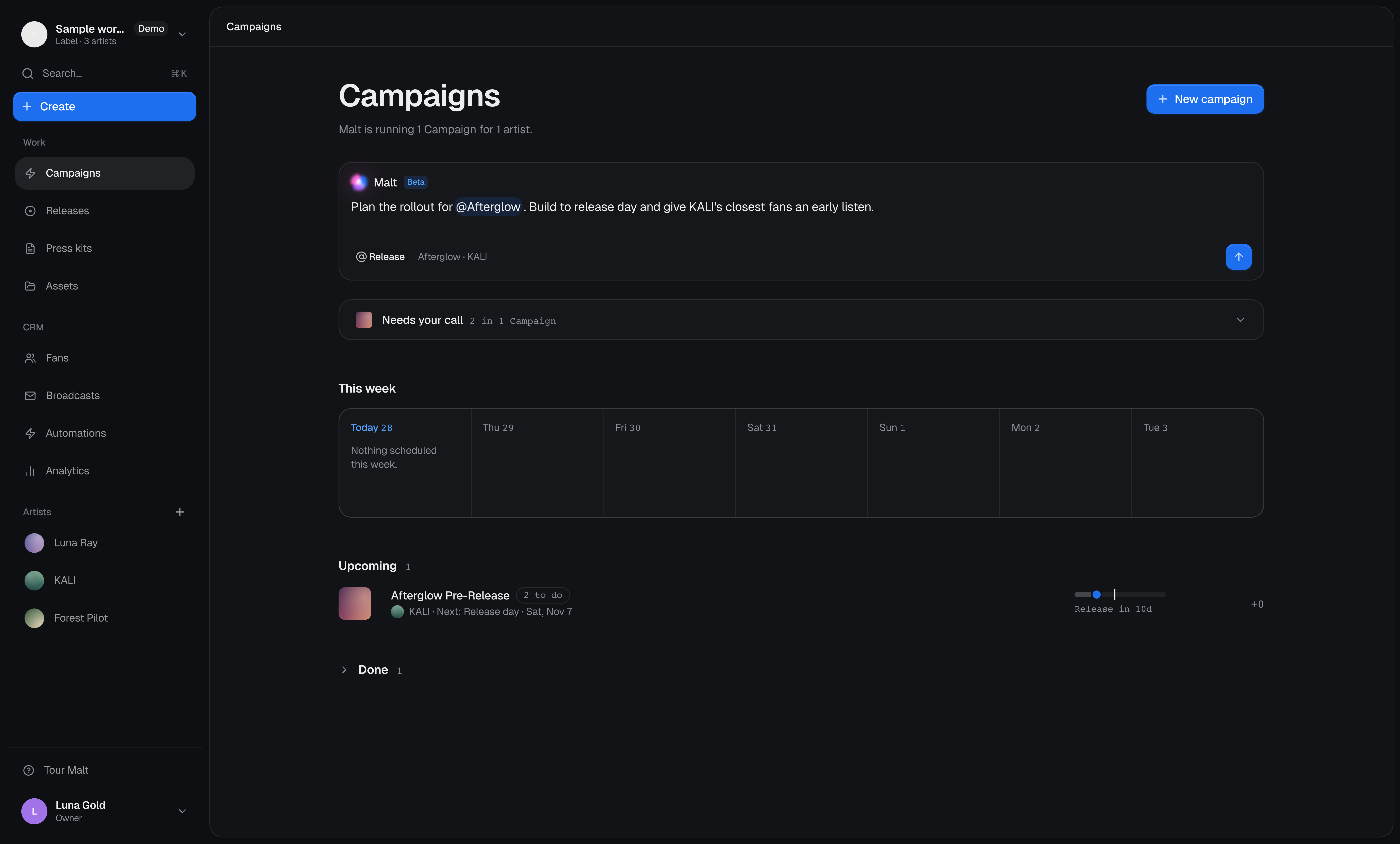Add a new artist with plus icon

tap(179, 512)
